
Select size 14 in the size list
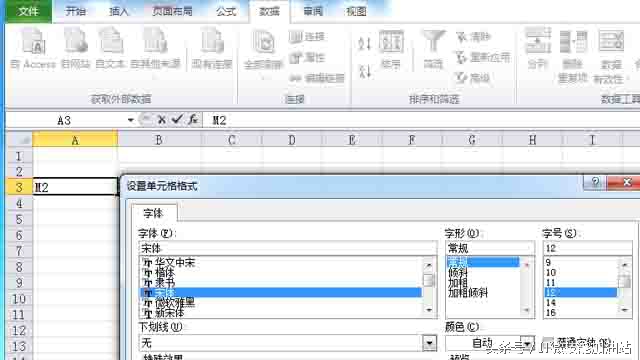580,302
